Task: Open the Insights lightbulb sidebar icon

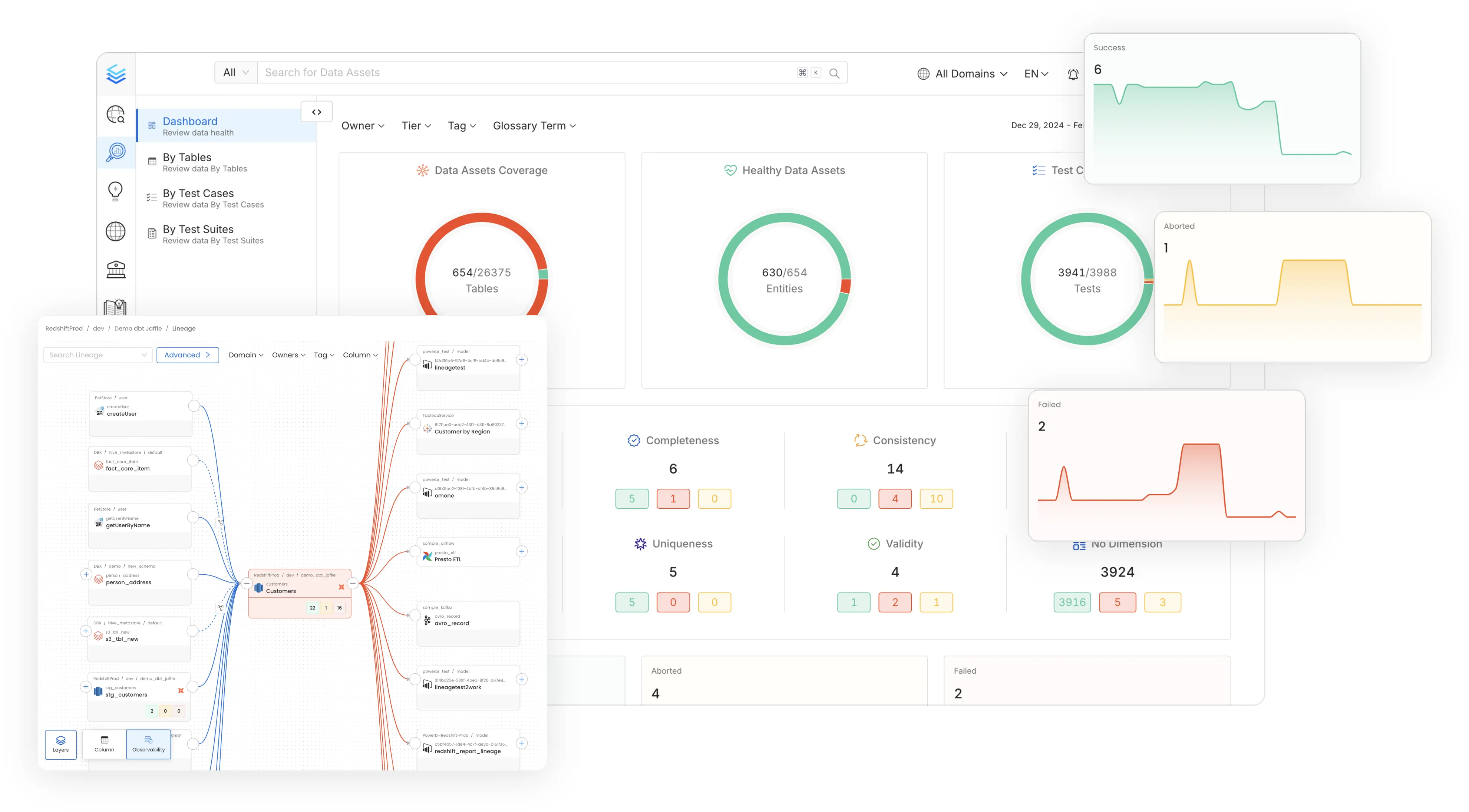Action: tap(116, 191)
